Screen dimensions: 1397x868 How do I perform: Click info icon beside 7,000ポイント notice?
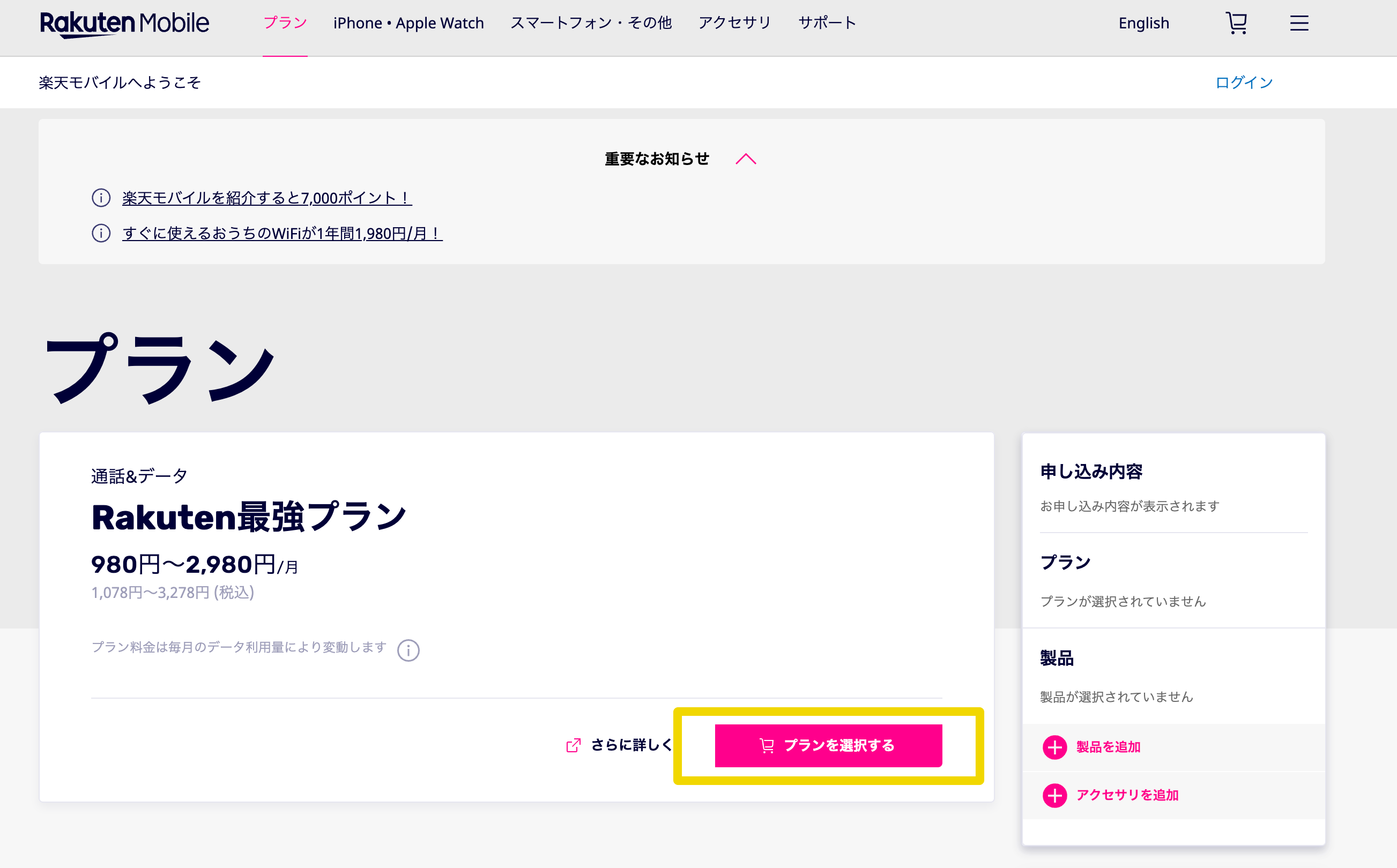coord(101,198)
